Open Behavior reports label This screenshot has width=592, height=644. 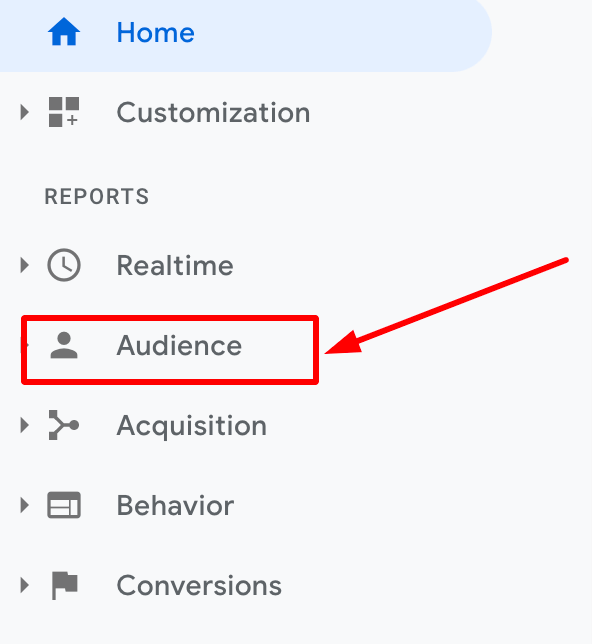175,506
